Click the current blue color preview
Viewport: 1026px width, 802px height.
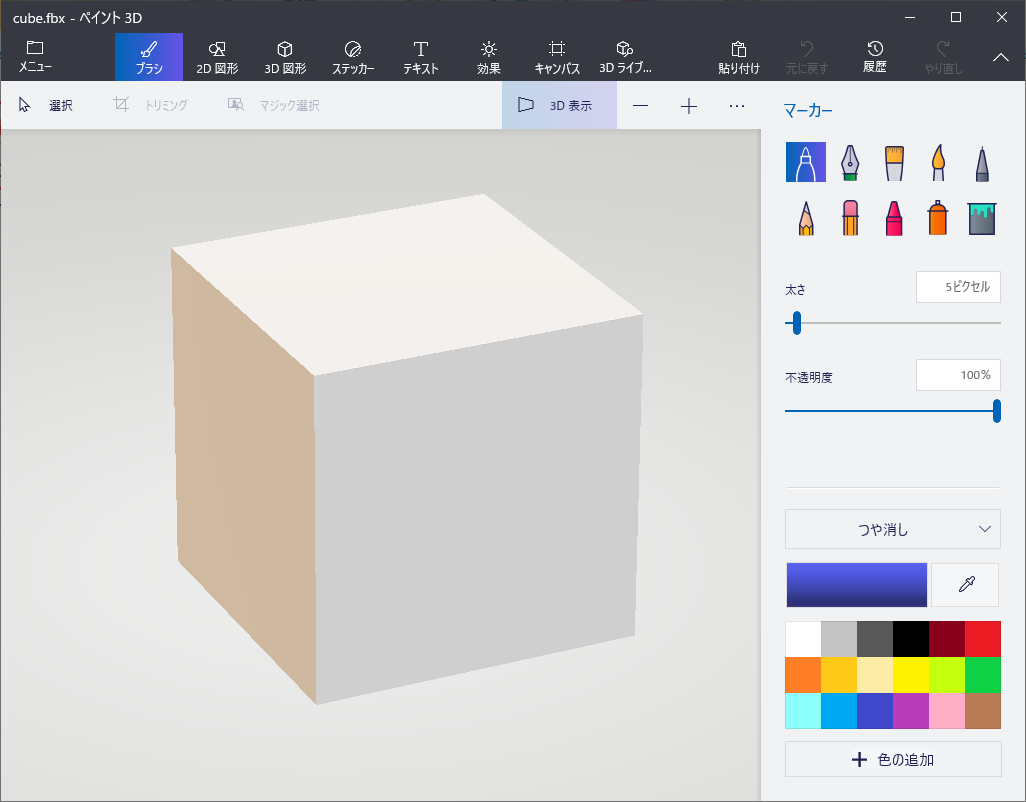tap(857, 584)
